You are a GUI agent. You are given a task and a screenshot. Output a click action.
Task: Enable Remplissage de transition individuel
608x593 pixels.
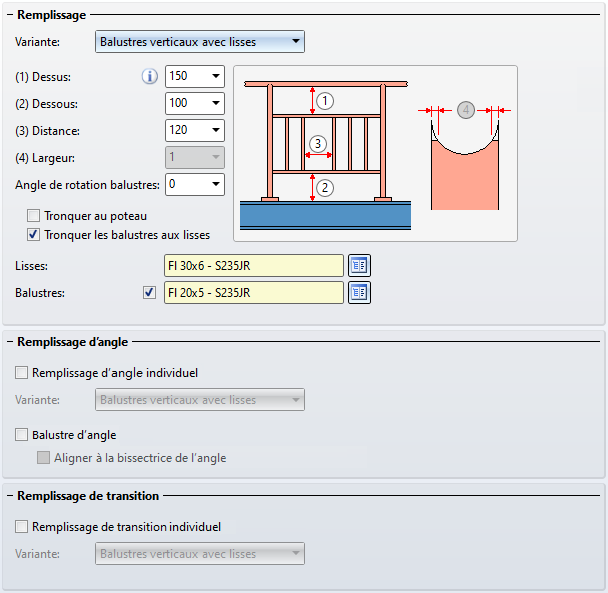(x=21, y=527)
